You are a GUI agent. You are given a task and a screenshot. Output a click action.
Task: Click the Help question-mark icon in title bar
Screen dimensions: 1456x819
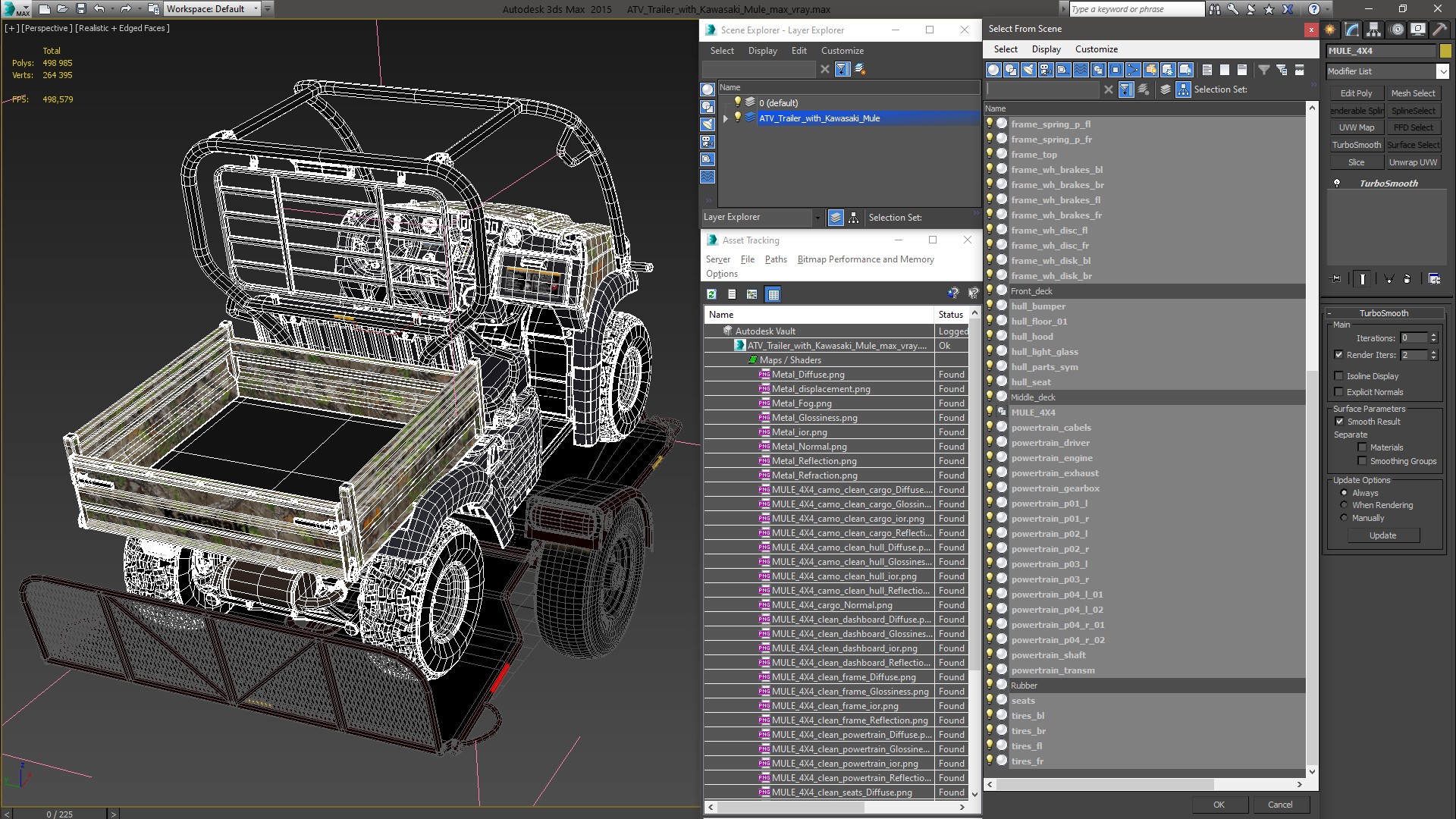(x=1314, y=9)
